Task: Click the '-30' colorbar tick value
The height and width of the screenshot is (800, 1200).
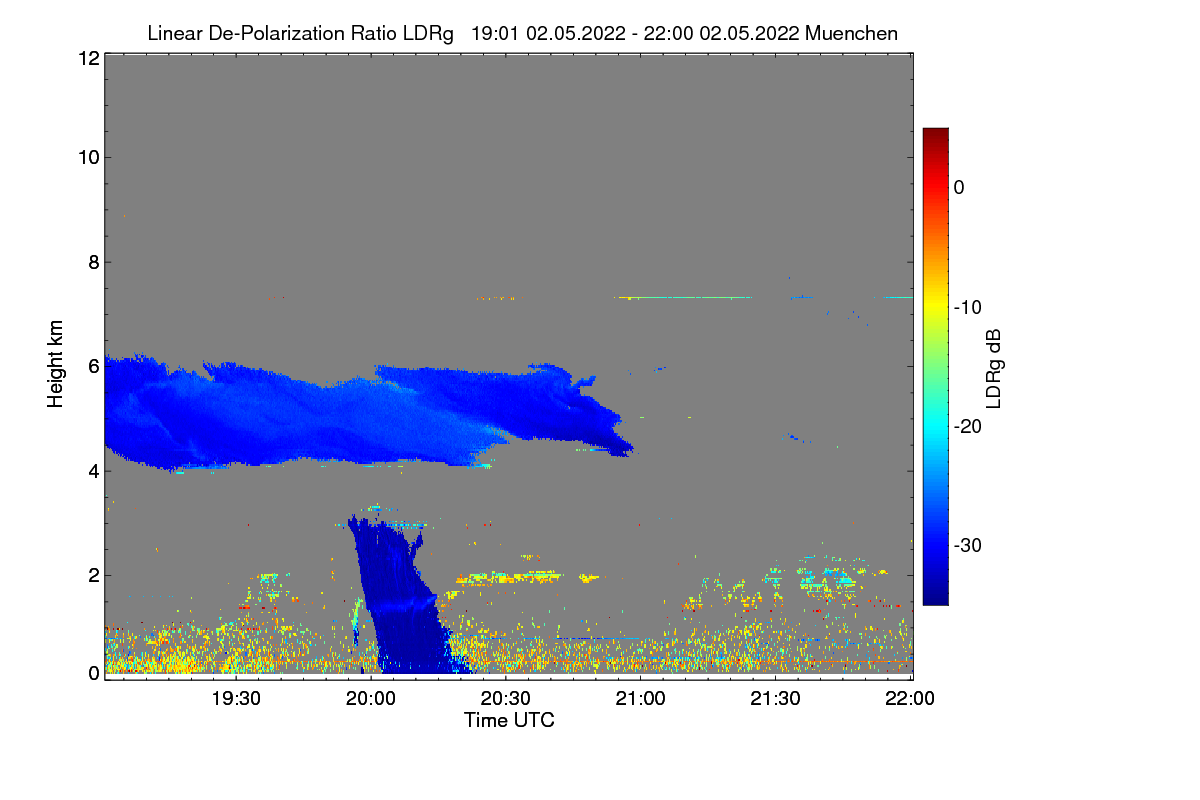Action: [968, 546]
